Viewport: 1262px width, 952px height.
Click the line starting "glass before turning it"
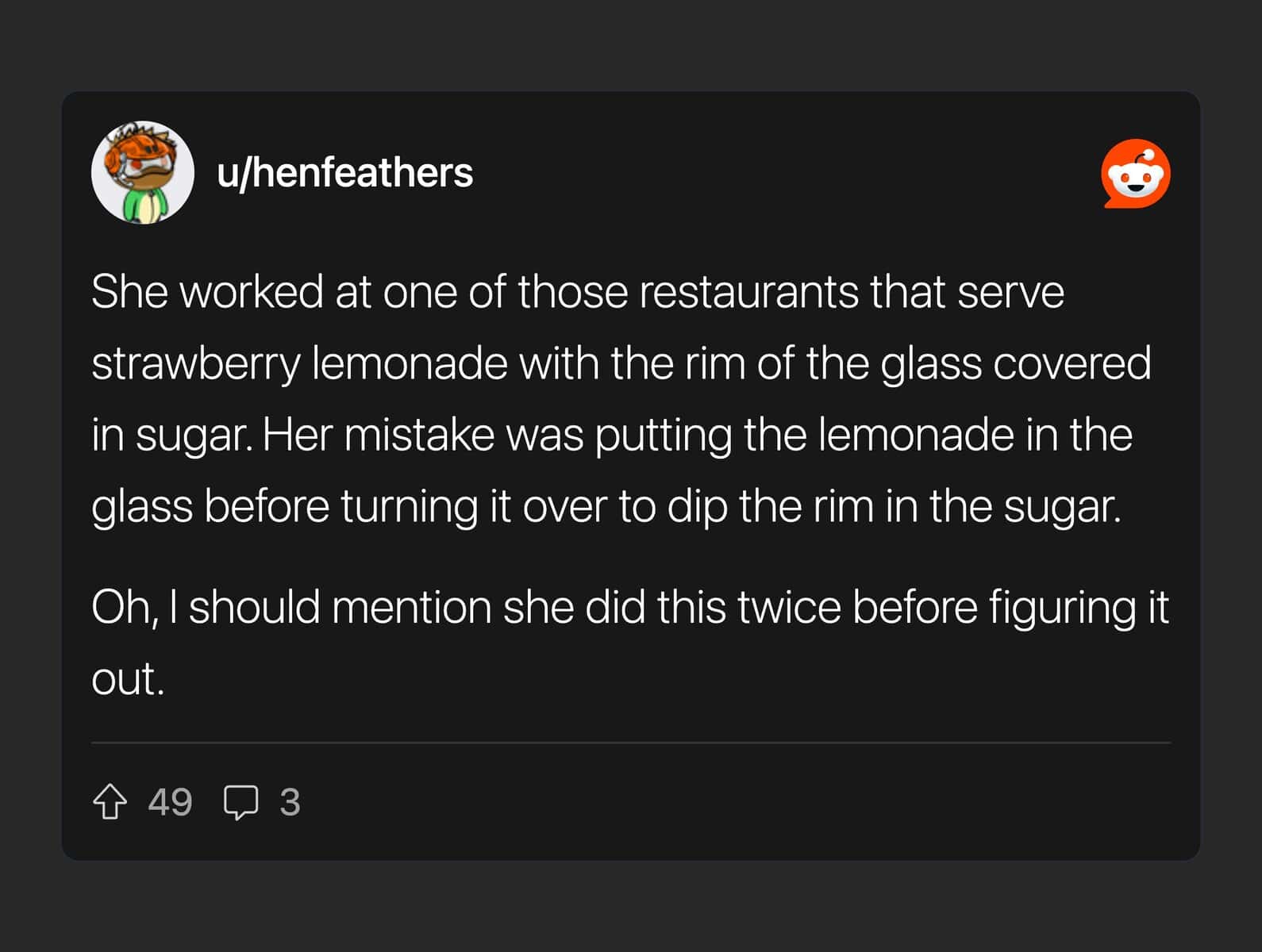[x=606, y=506]
